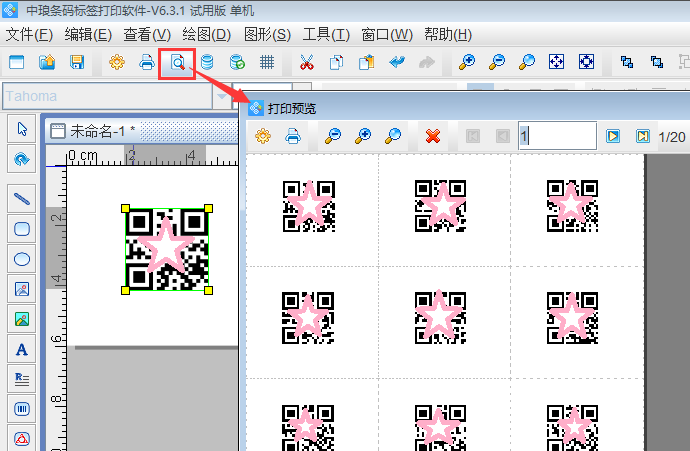Select the rich text tool
This screenshot has height=451, width=690.
[22, 379]
